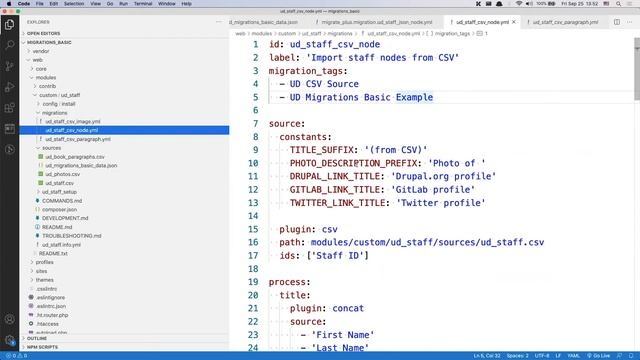Open ud_staff_csv_paragraph.yml in explorer

[x=78, y=139]
